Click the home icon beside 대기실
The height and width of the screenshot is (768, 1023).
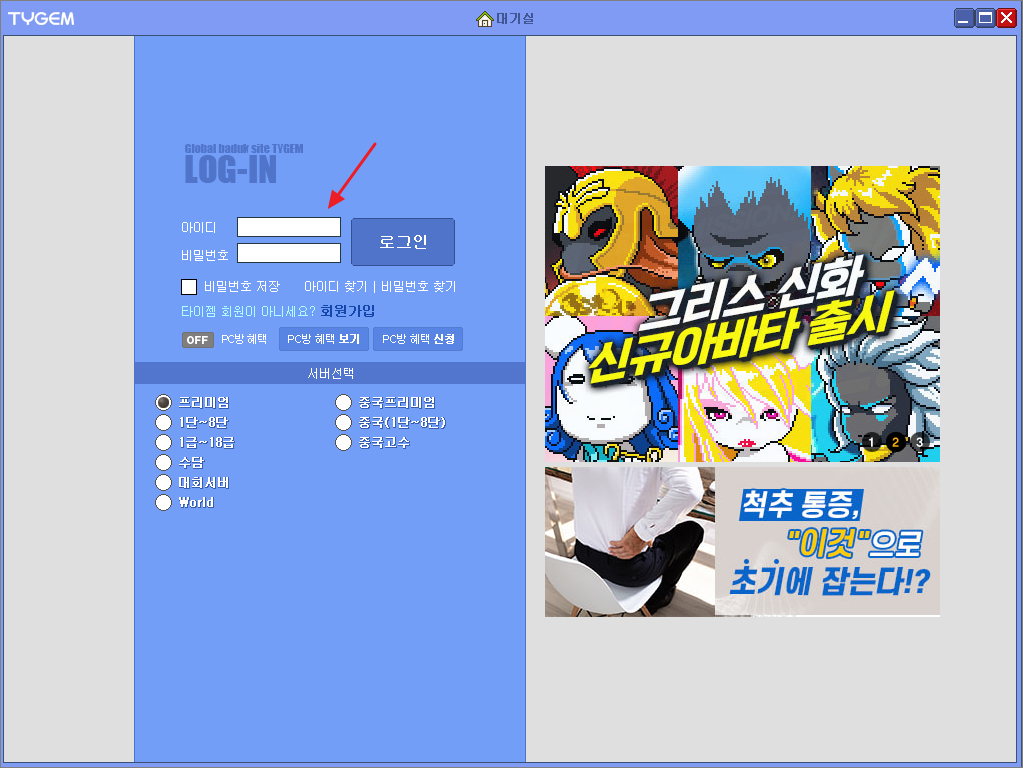(485, 19)
